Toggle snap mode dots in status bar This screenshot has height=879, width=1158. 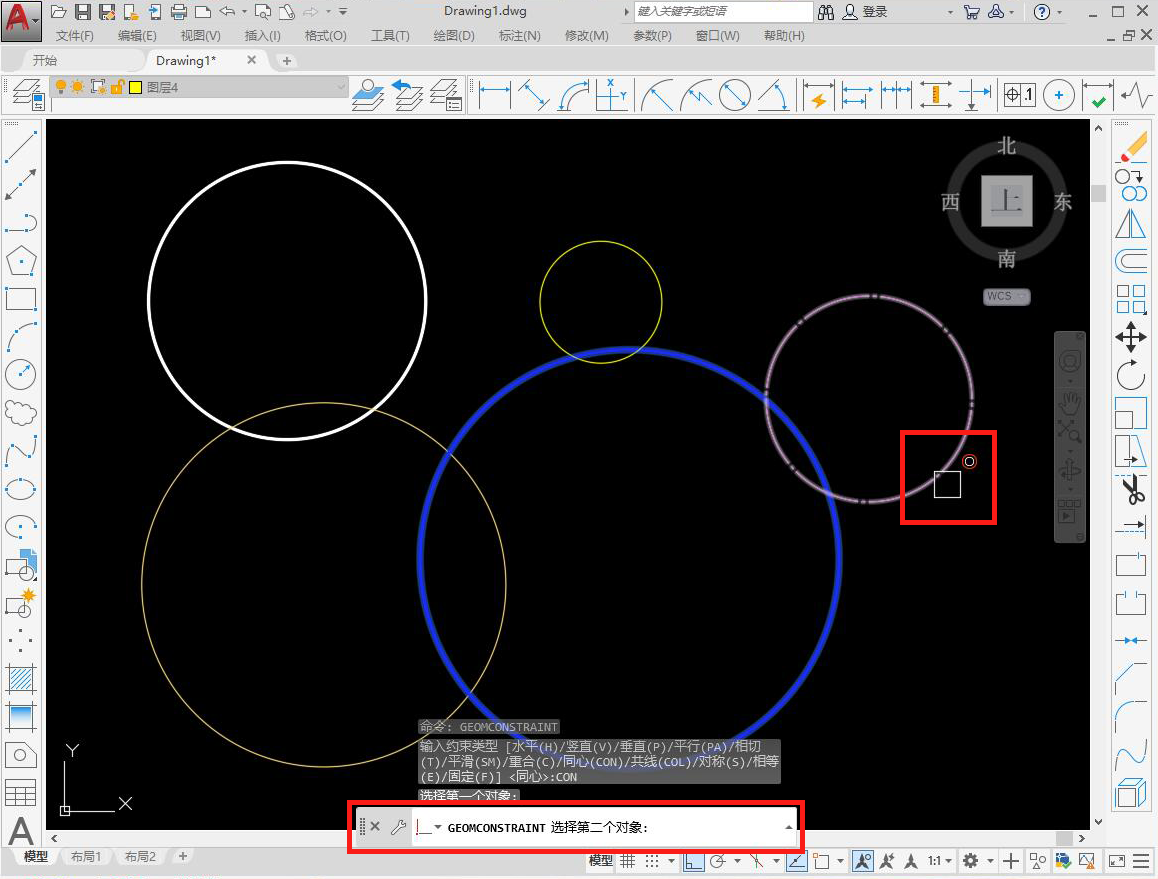tap(651, 861)
